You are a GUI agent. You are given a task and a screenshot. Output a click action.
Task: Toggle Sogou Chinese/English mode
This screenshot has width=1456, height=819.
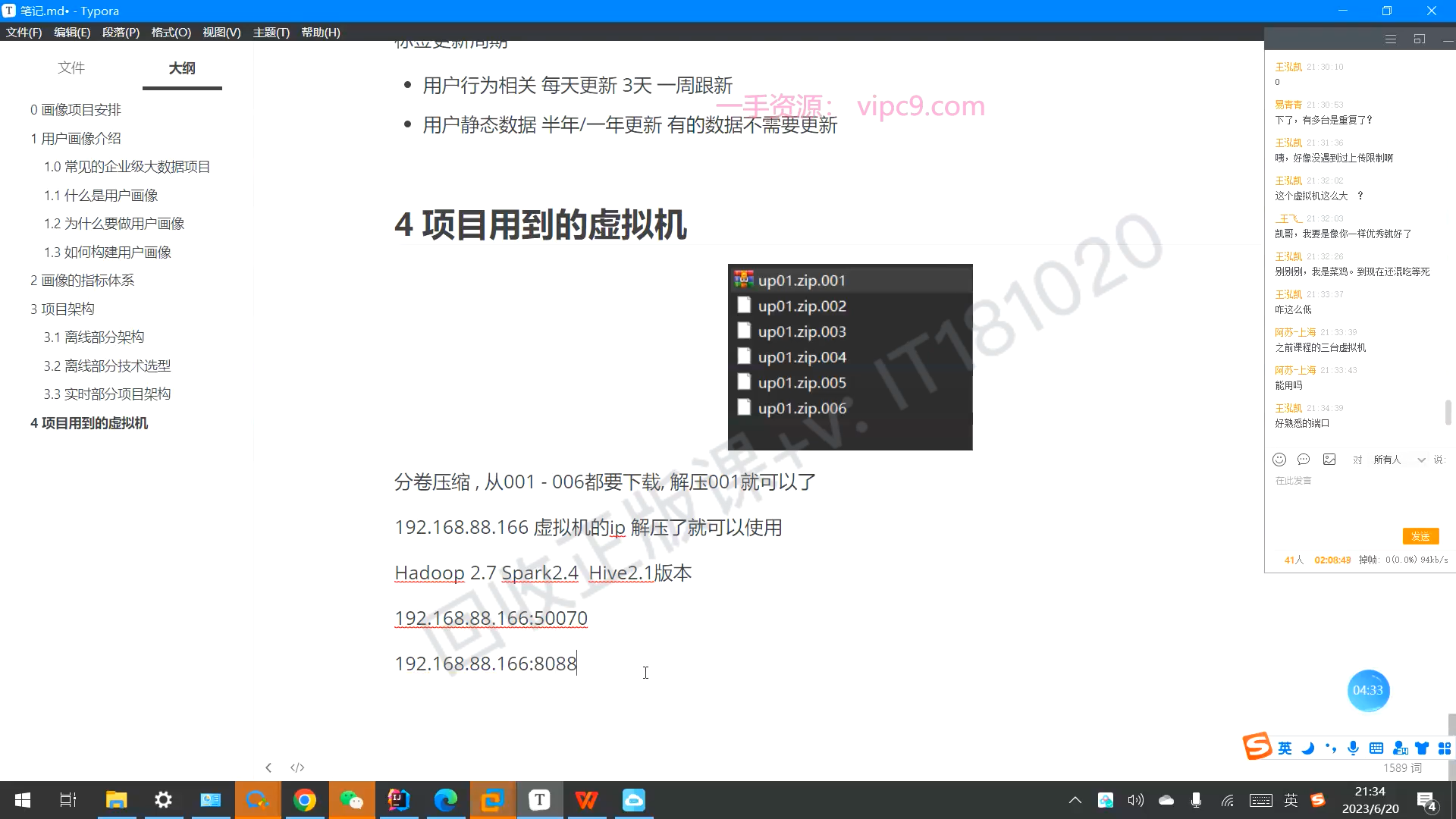tap(1285, 748)
